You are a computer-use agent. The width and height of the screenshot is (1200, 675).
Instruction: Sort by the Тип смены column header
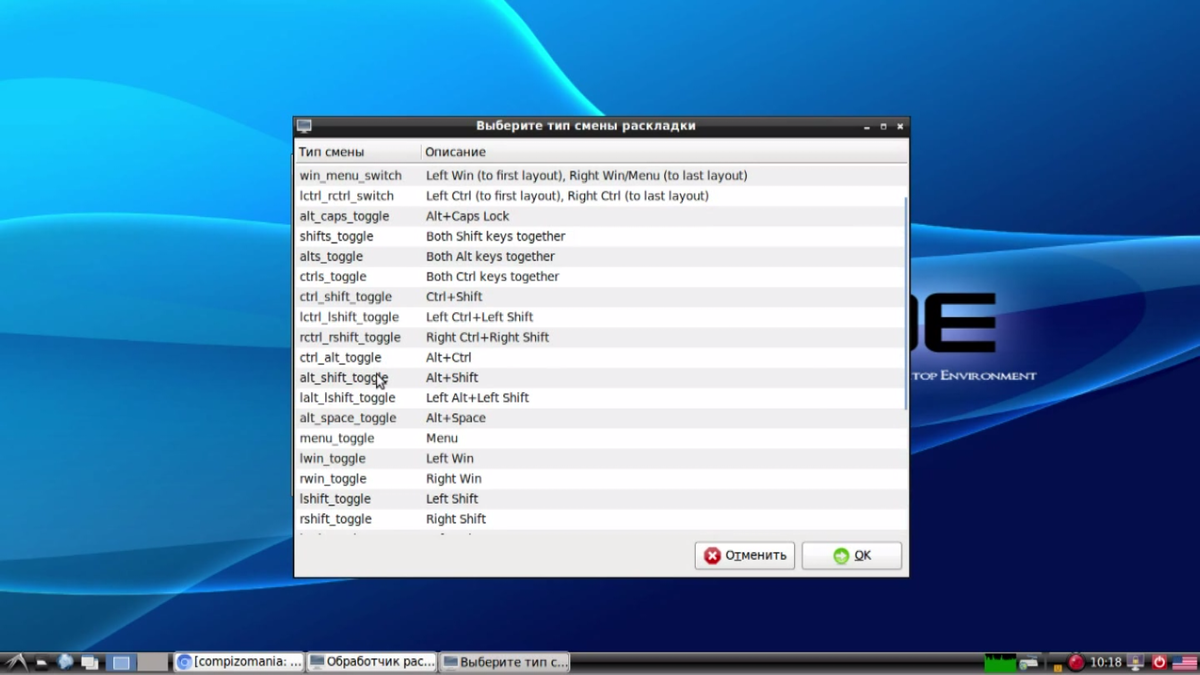point(358,152)
